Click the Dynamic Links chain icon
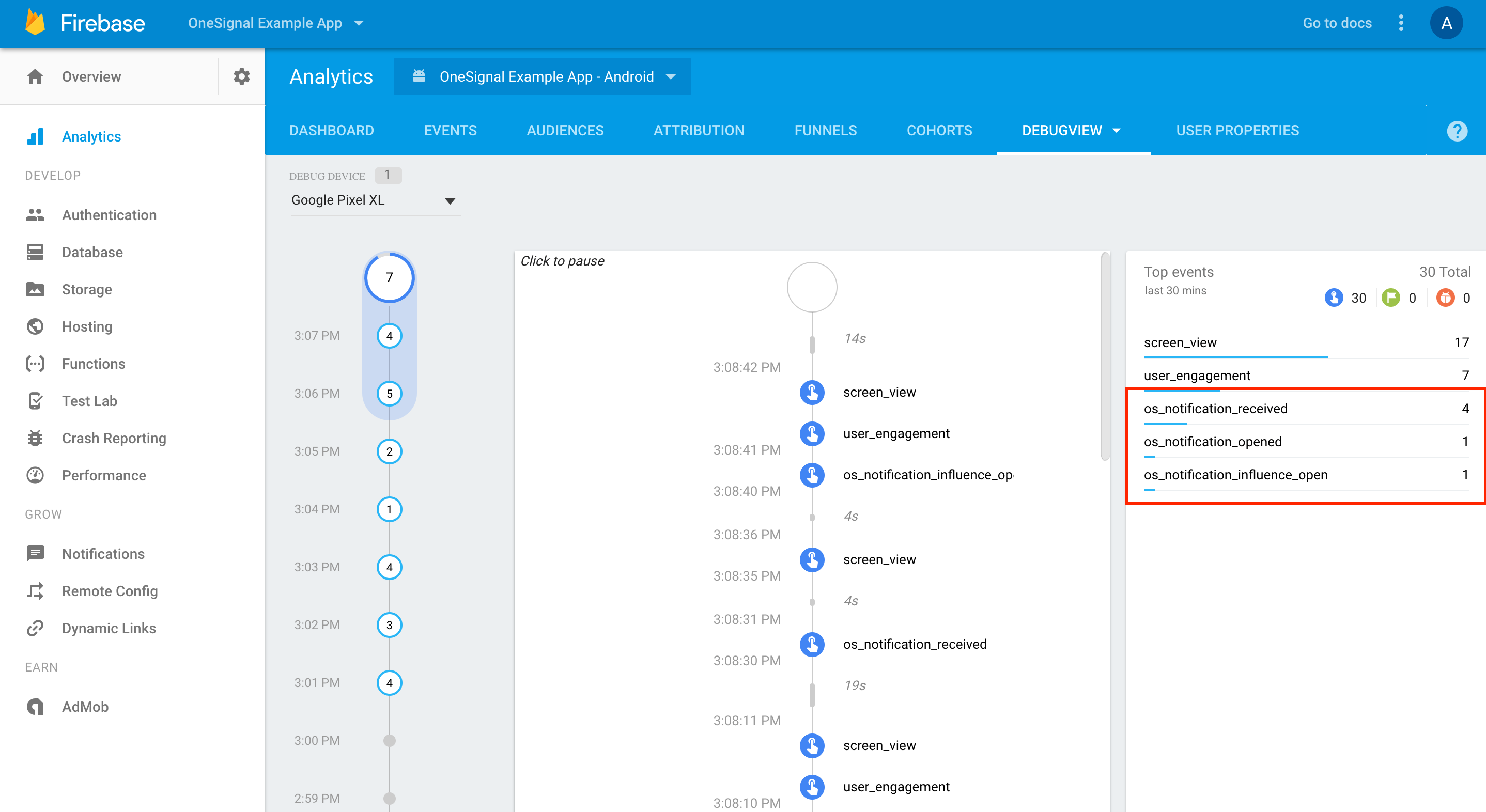1486x812 pixels. pyautogui.click(x=35, y=628)
